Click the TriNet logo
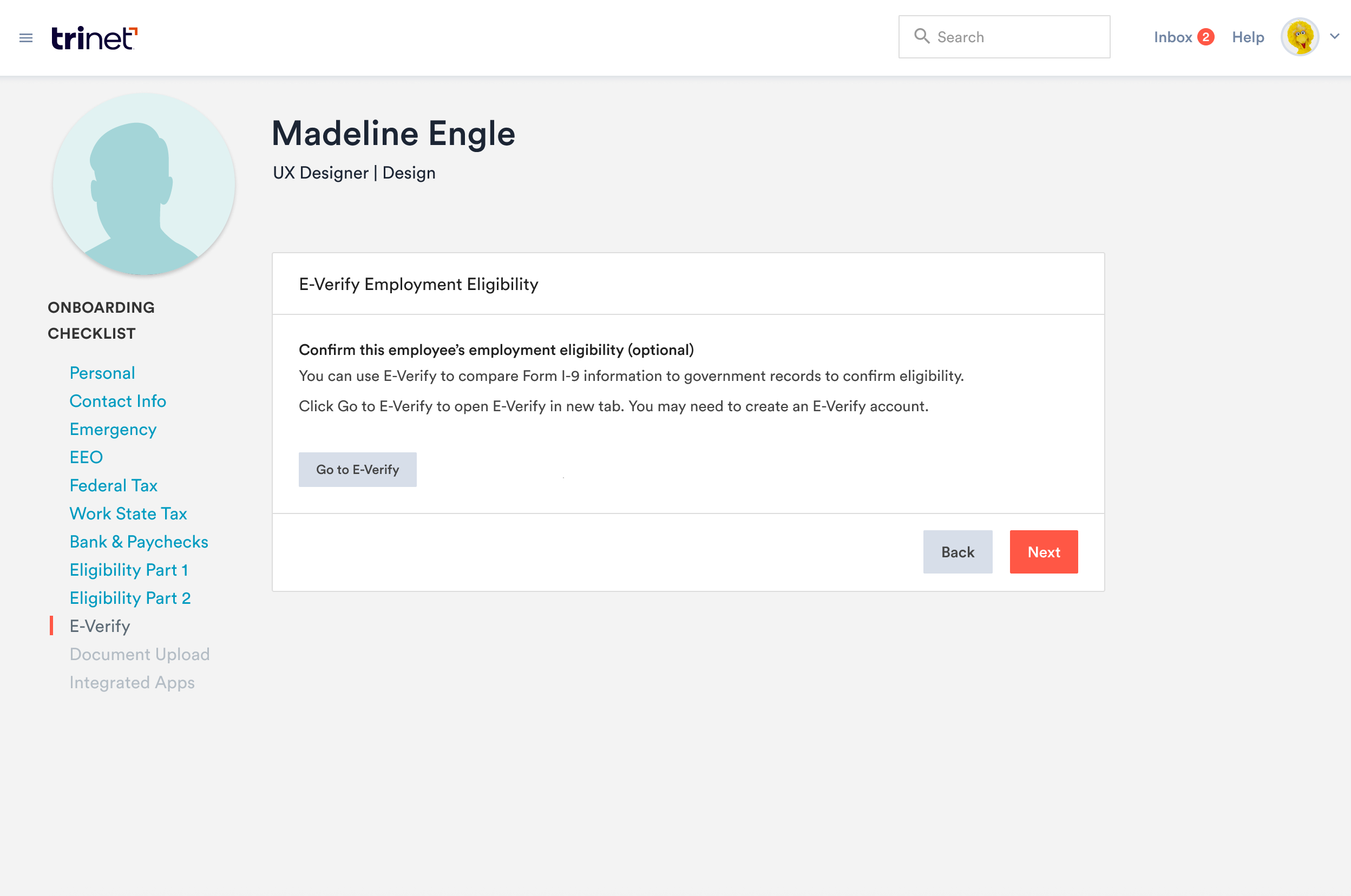The height and width of the screenshot is (896, 1351). [94, 38]
